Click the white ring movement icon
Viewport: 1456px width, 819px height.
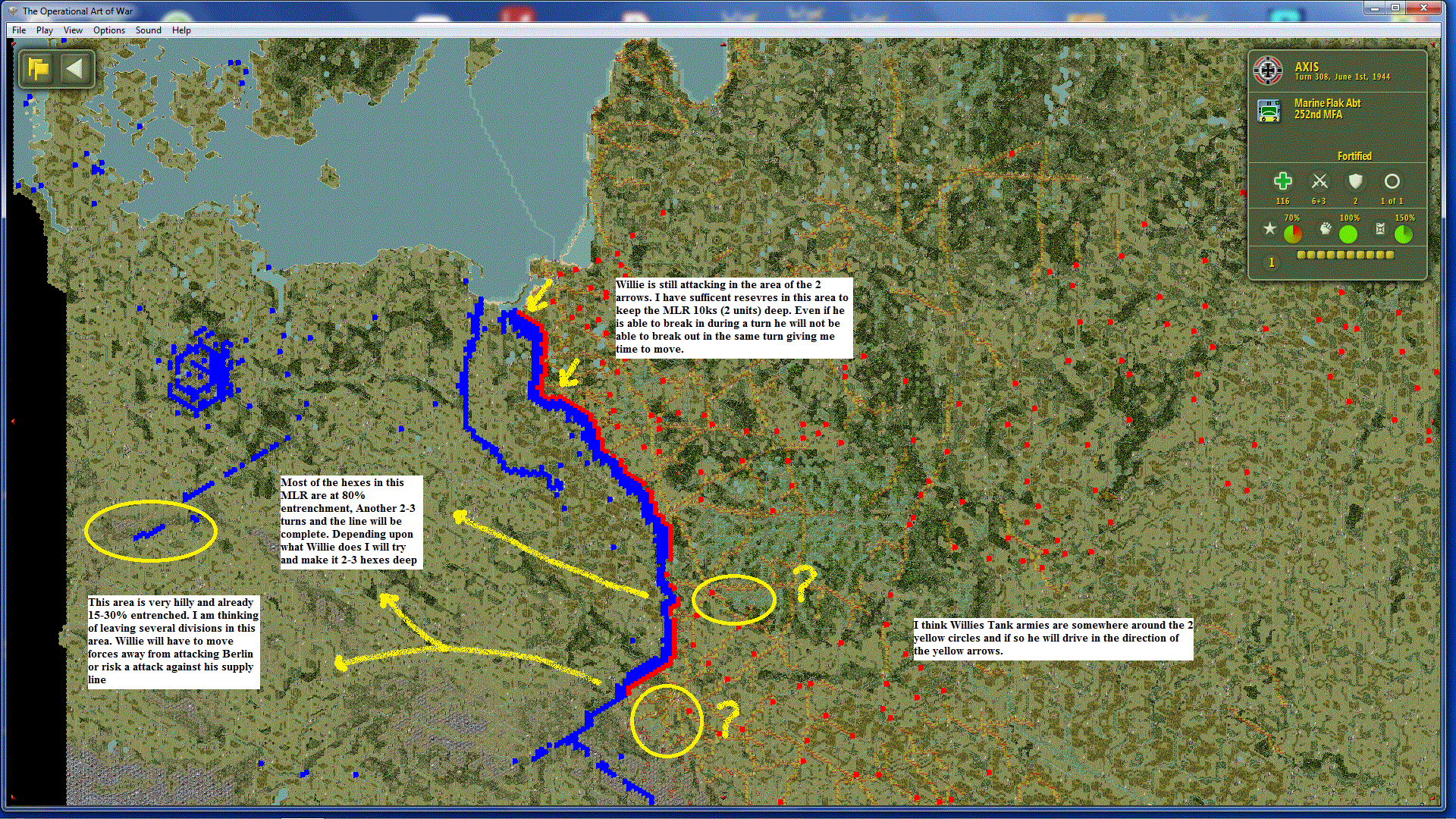point(1392,181)
